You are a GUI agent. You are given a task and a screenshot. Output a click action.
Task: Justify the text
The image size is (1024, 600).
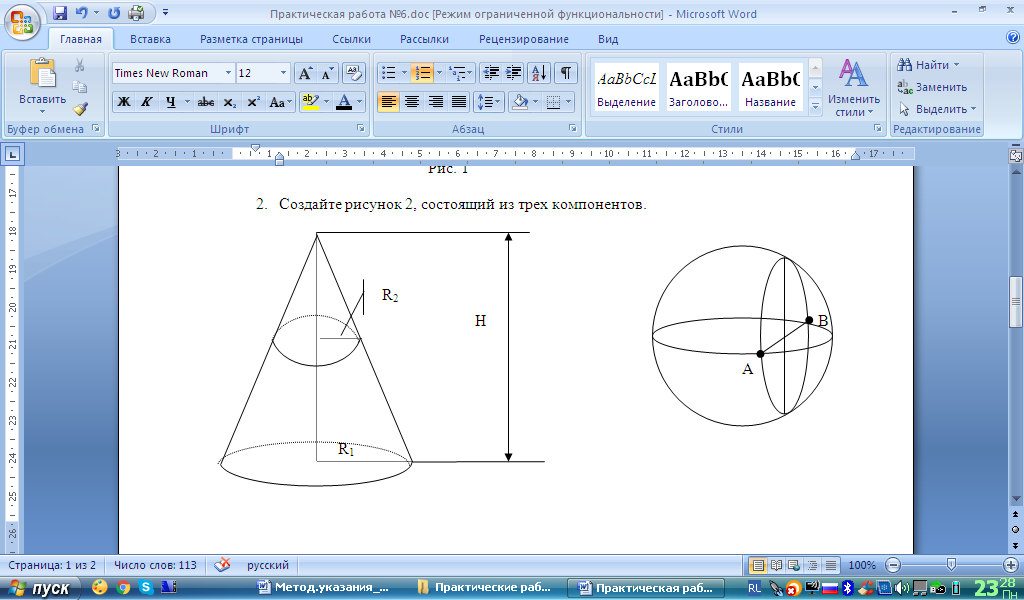[x=459, y=102]
